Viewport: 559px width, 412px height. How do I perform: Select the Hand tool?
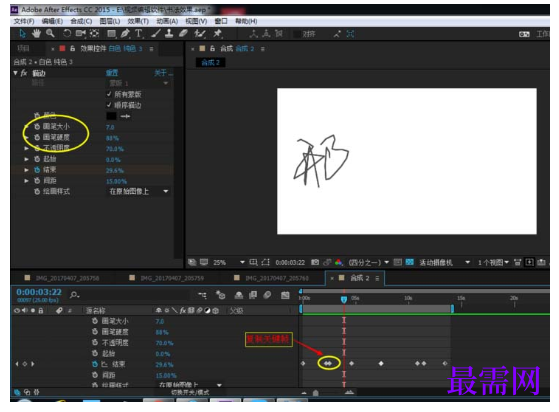tap(36, 34)
